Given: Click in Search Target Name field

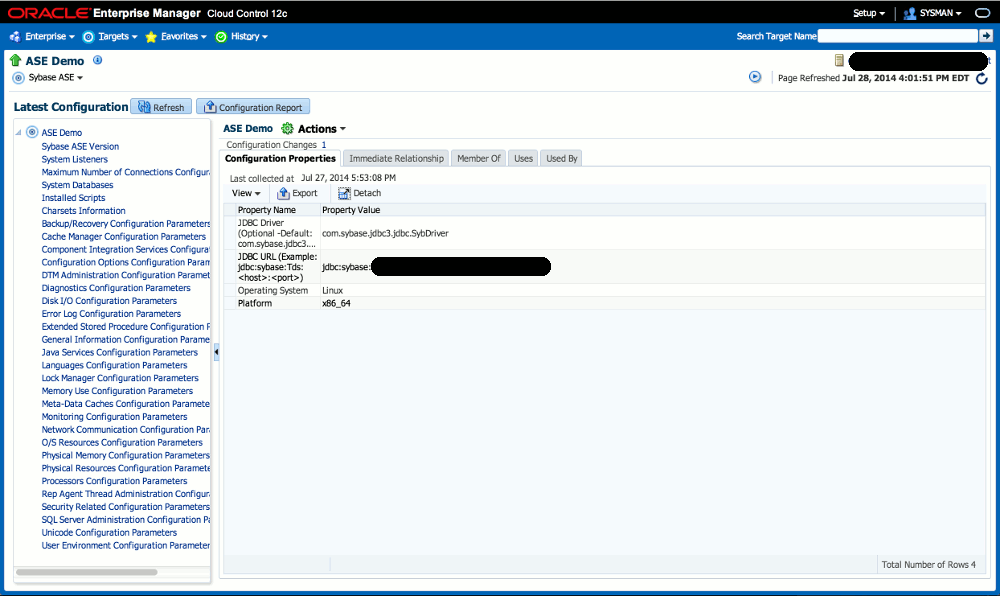Looking at the screenshot, I should point(897,36).
